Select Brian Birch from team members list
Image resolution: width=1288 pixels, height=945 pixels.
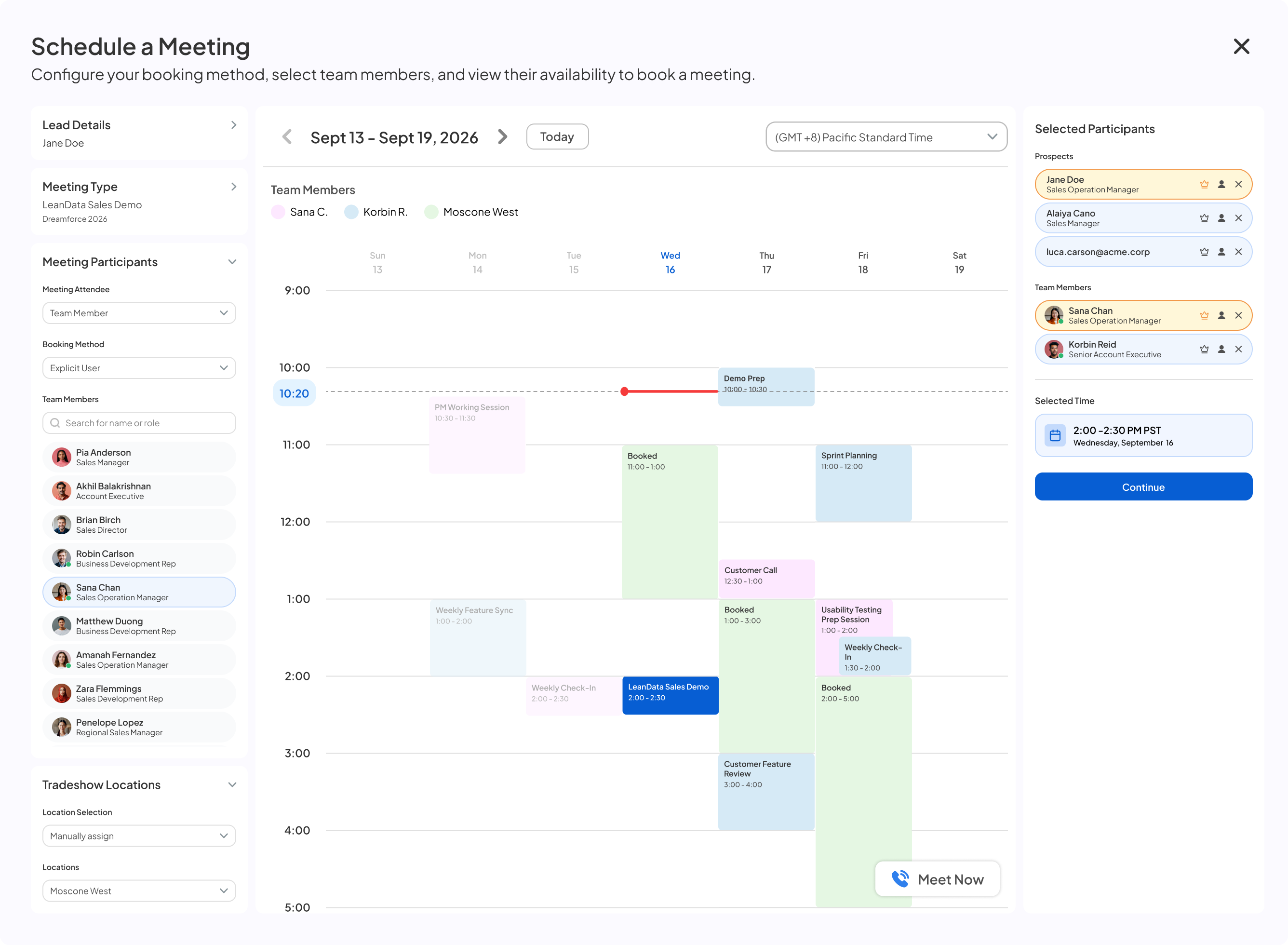(x=139, y=525)
